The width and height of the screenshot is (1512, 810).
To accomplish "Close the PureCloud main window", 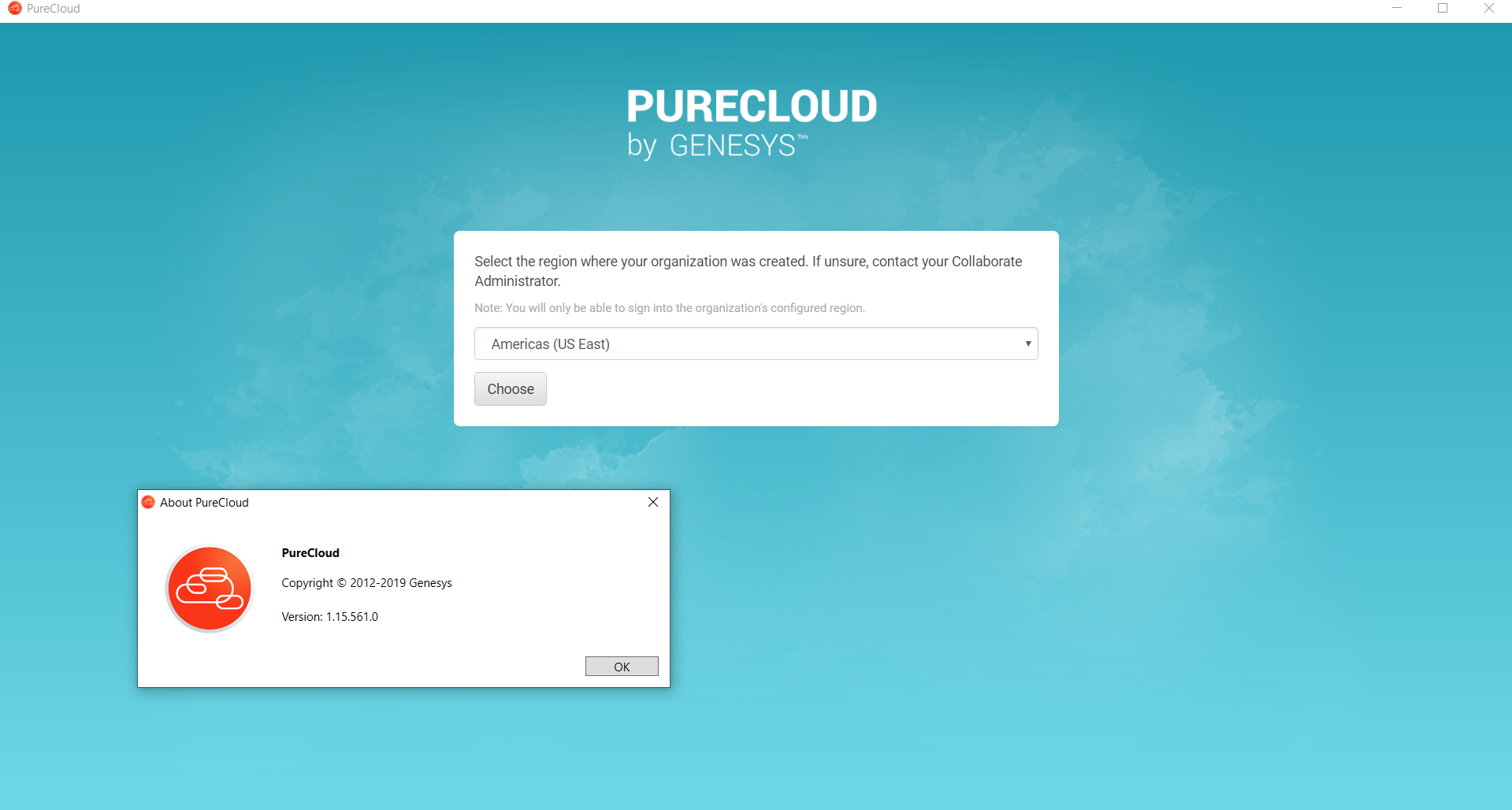I will pos(1489,9).
